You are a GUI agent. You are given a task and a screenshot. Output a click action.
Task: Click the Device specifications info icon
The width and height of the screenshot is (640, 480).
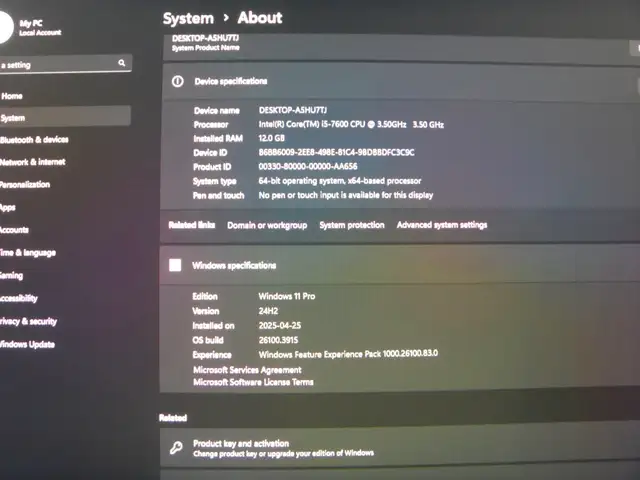click(178, 81)
